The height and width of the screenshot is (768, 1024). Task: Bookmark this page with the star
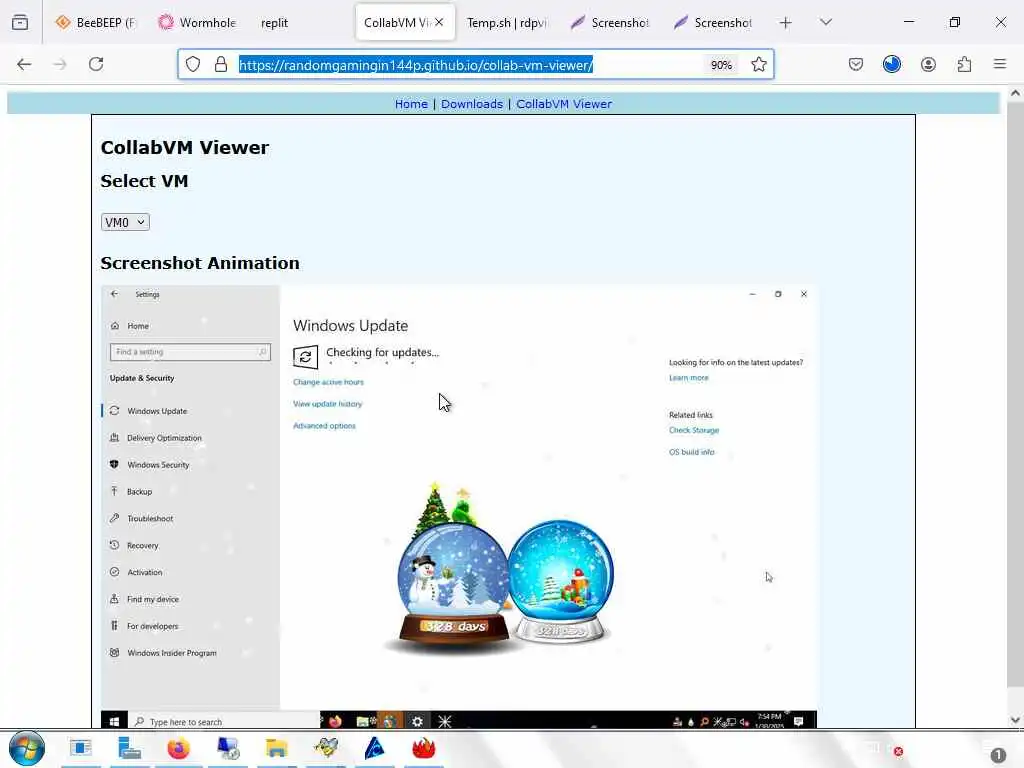click(x=758, y=64)
